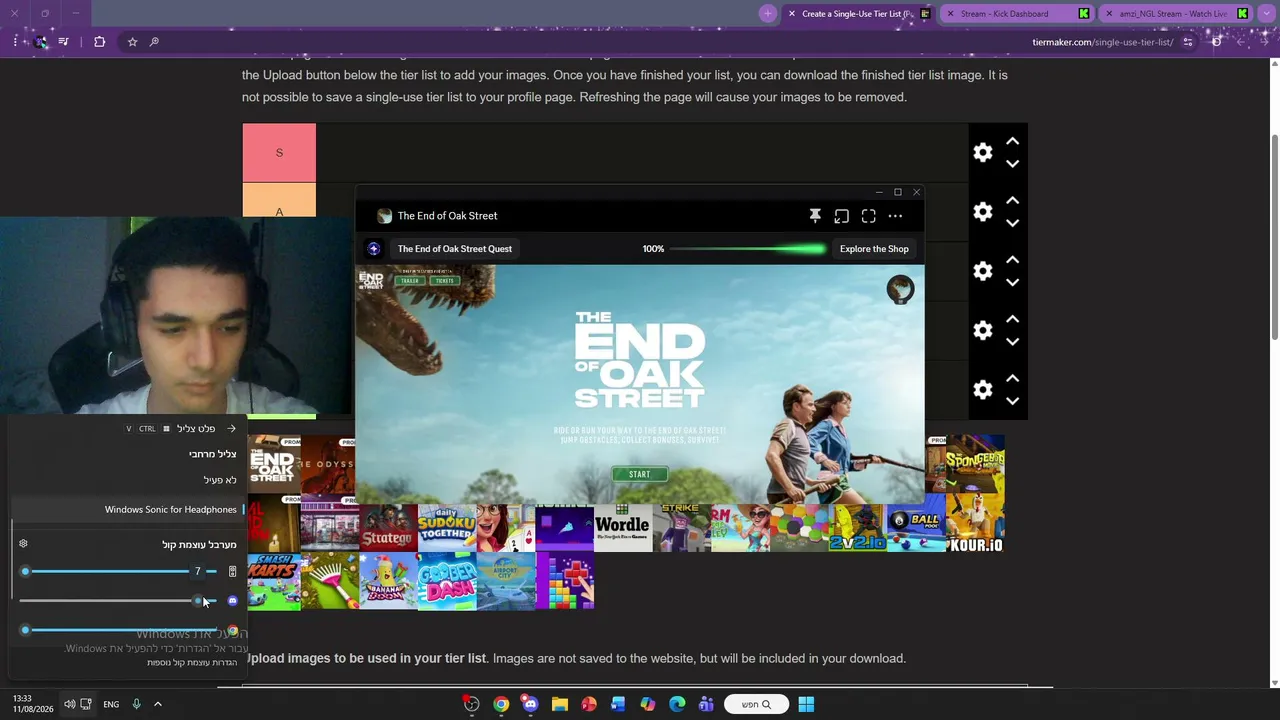
Task: Pin the End of Oak Street window
Action: pyautogui.click(x=815, y=216)
